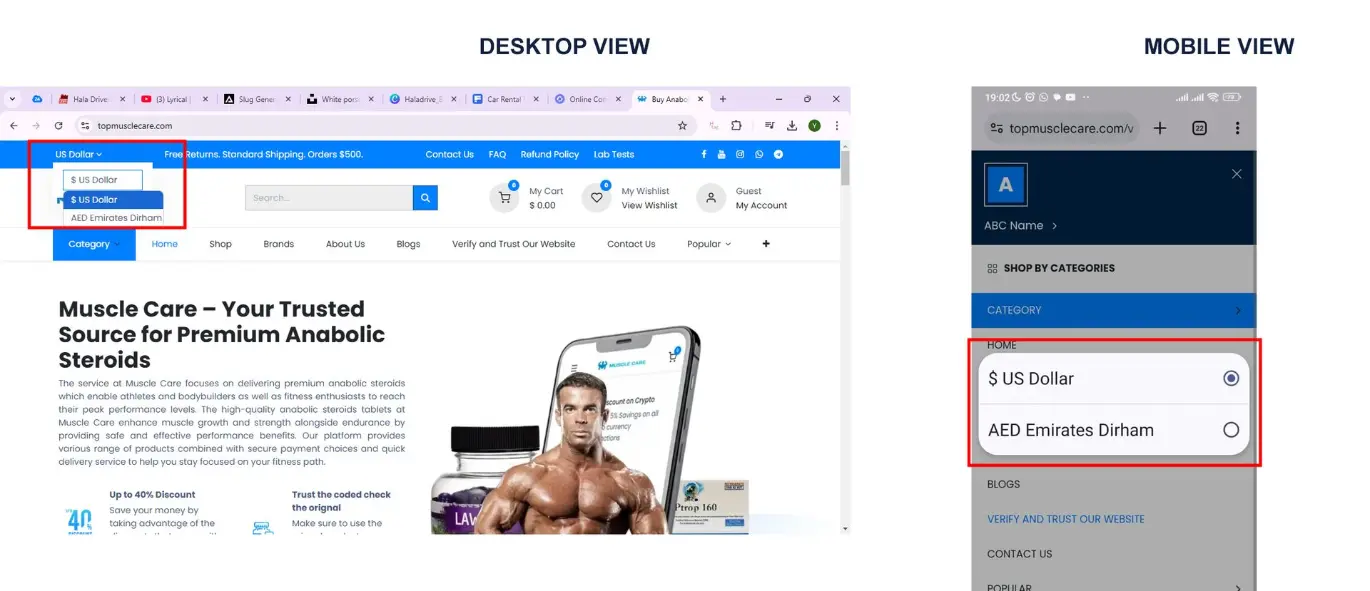
Task: Select the $ US Dollar radio button
Action: click(x=1231, y=379)
